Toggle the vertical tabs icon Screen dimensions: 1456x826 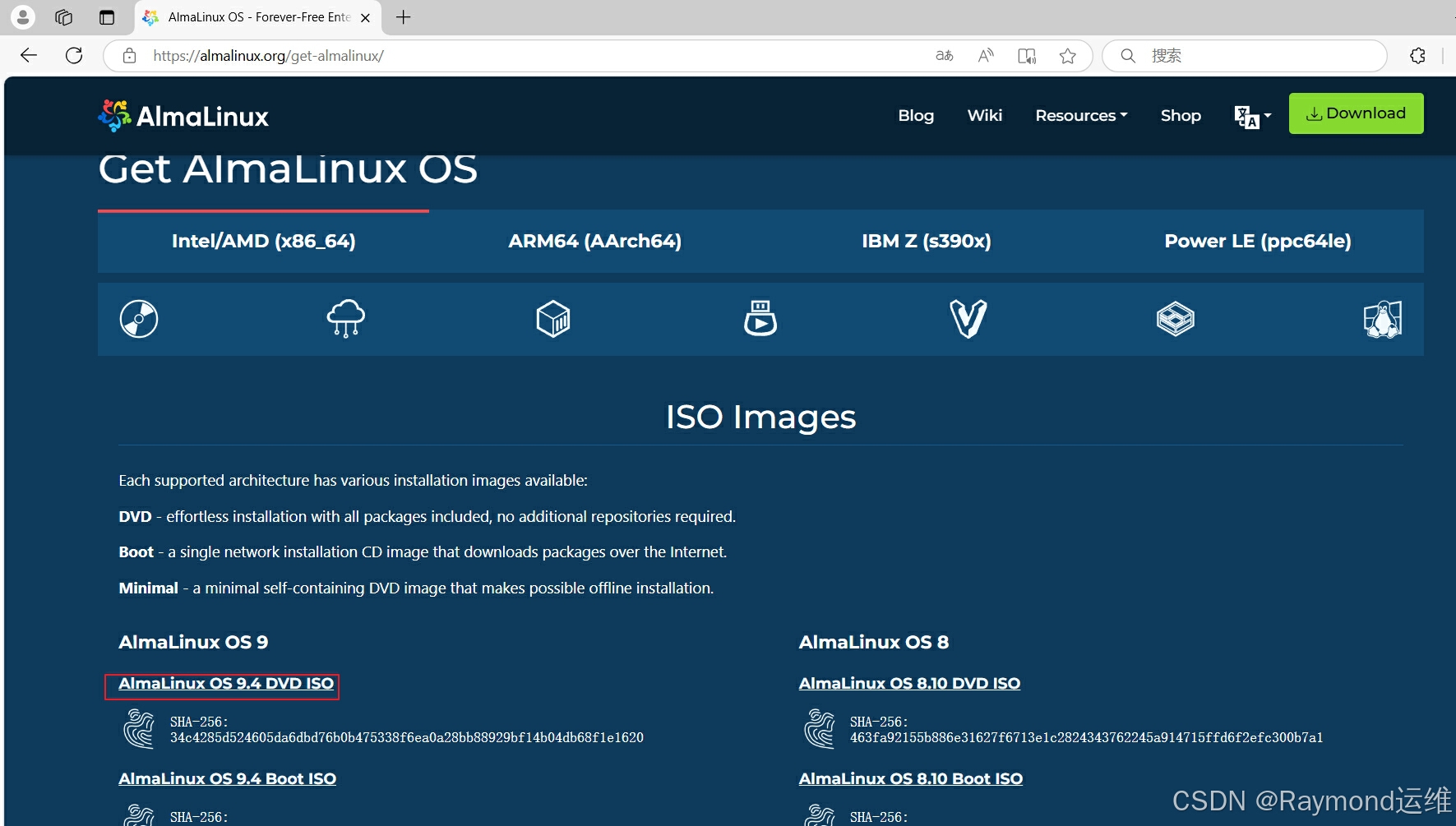(x=107, y=17)
